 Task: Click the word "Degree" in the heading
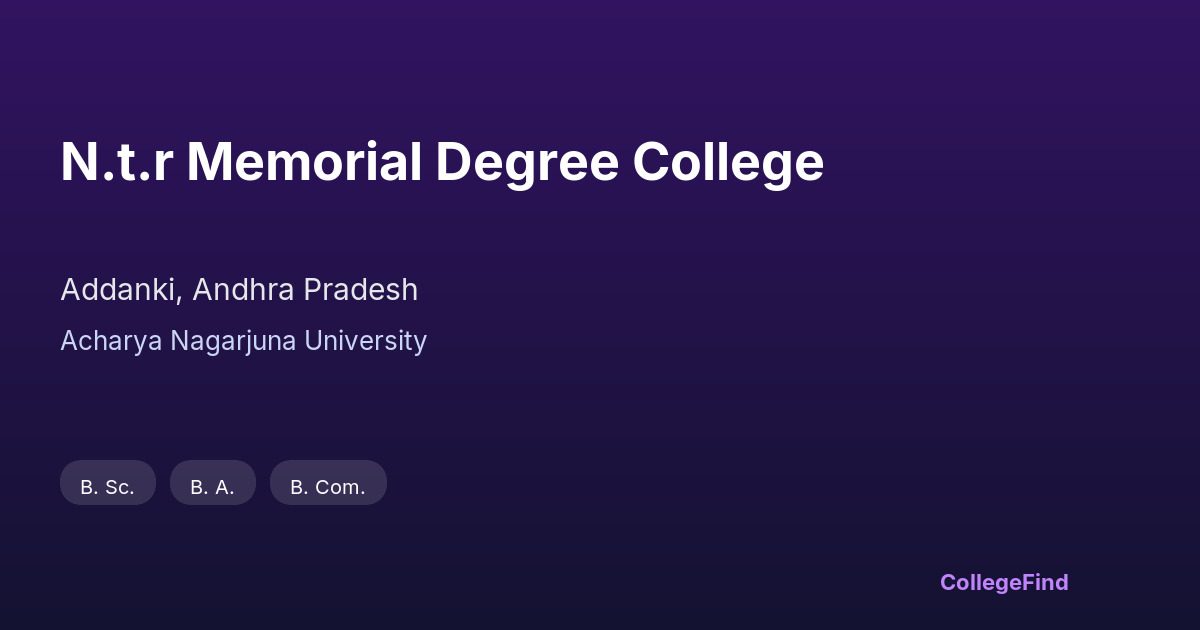click(526, 162)
